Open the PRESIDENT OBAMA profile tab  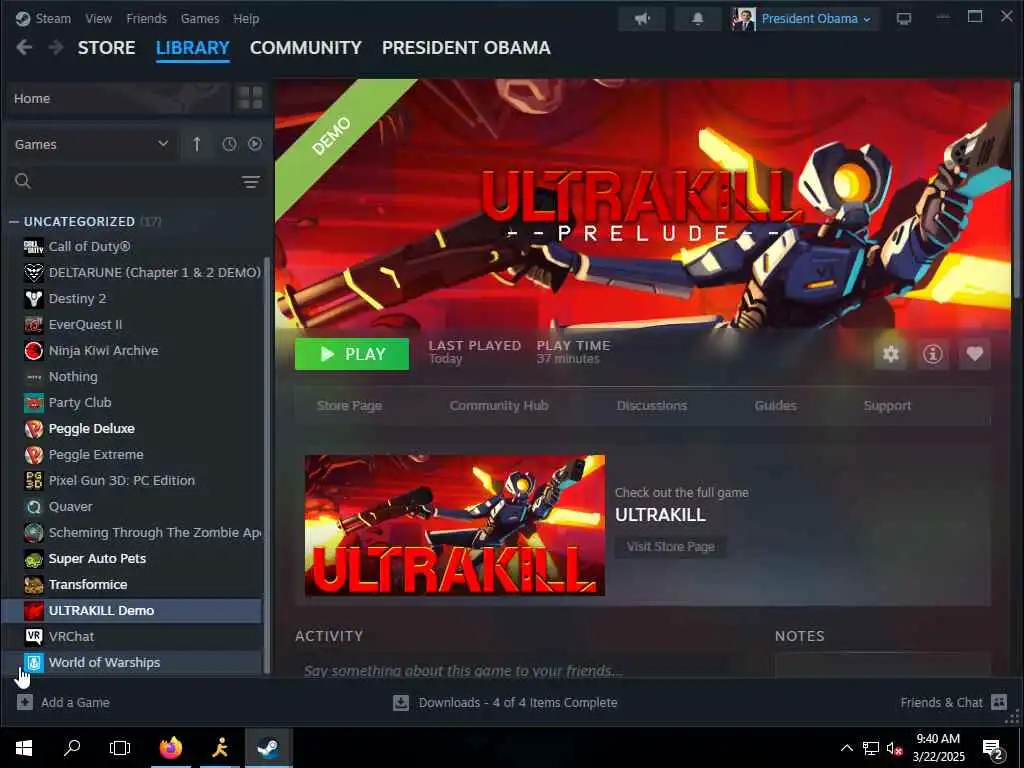coord(466,48)
